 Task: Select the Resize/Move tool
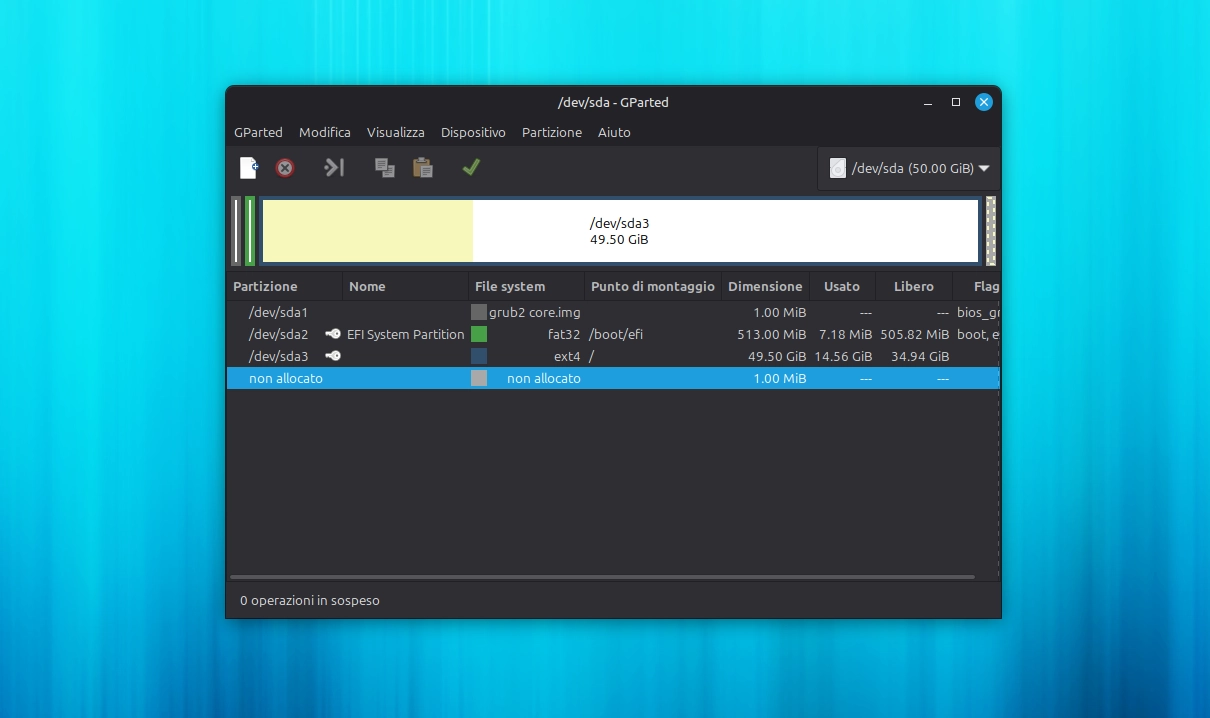pos(333,167)
